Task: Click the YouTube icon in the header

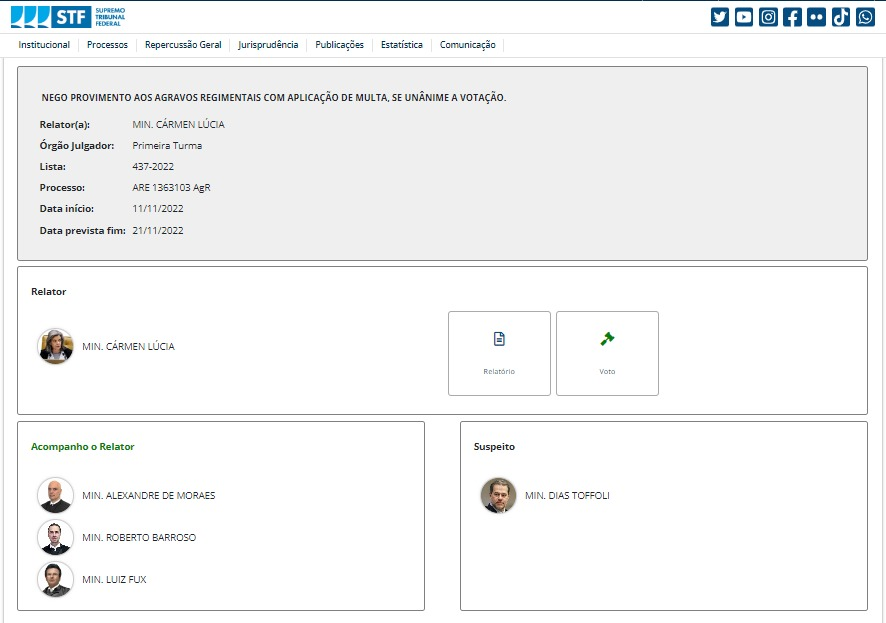Action: pyautogui.click(x=744, y=17)
